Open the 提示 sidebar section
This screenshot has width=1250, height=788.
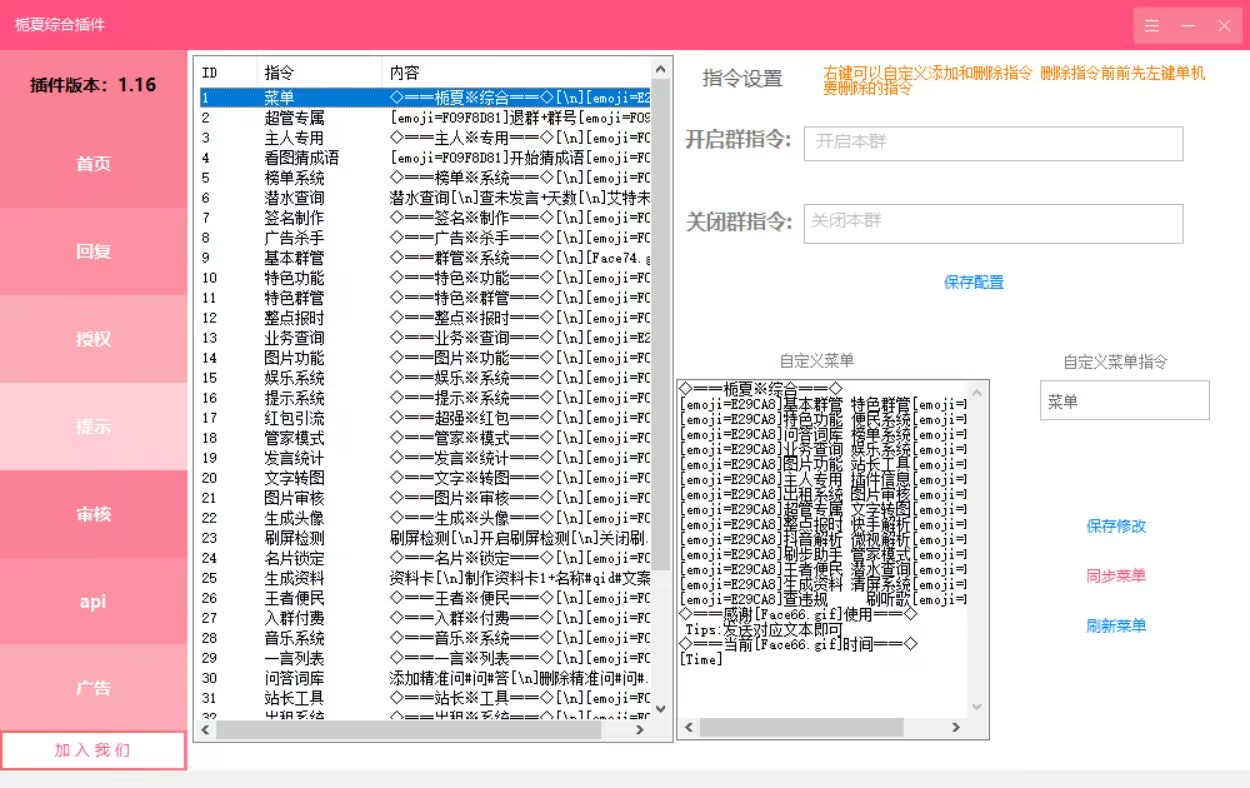tap(93, 426)
